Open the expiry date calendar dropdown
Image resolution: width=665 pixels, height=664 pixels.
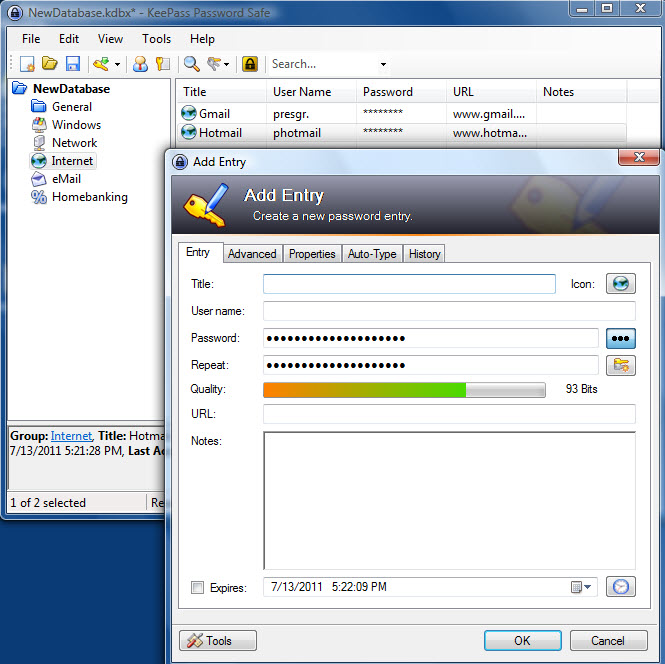[582, 587]
